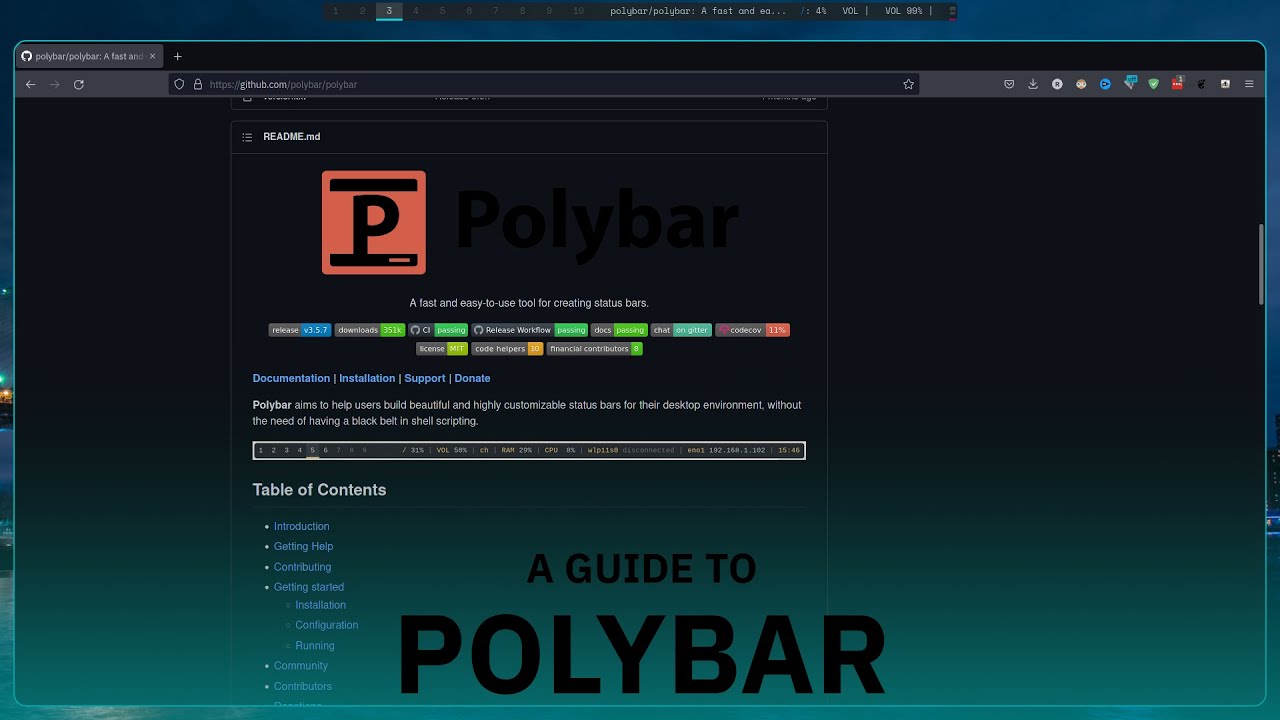
Task: Click the README.md file header
Action: coord(291,137)
